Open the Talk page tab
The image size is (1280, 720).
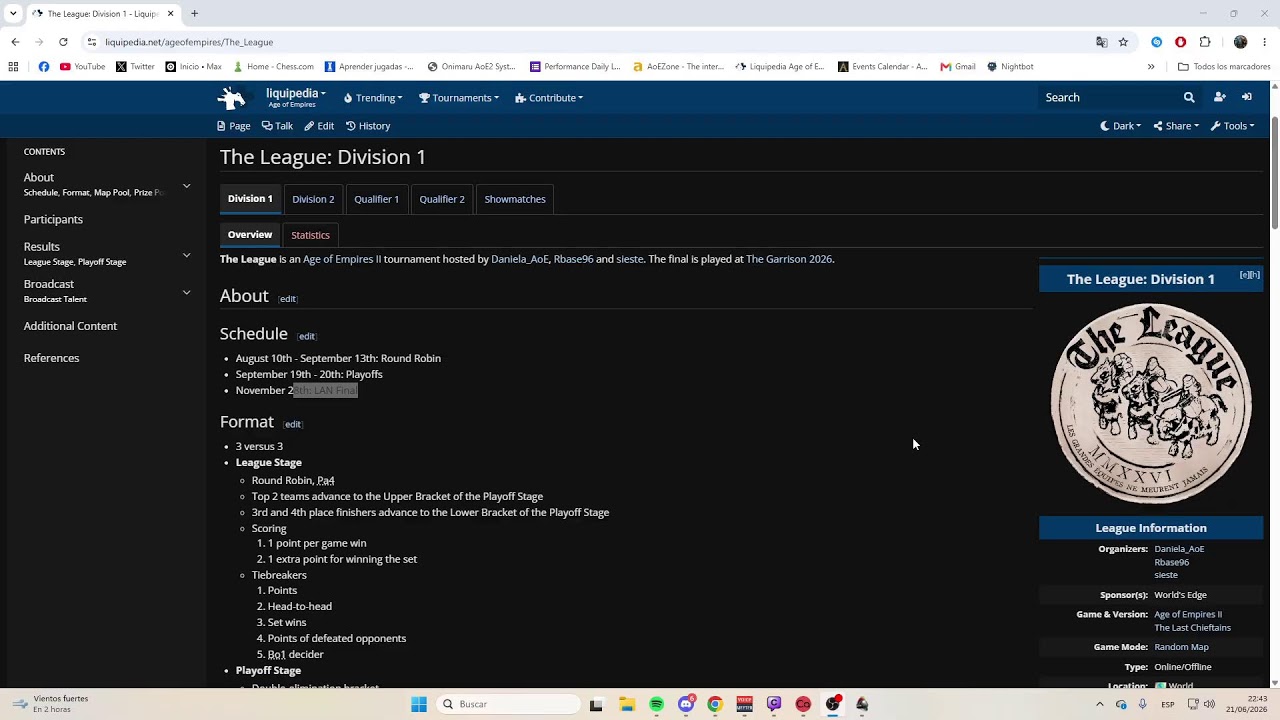click(277, 126)
